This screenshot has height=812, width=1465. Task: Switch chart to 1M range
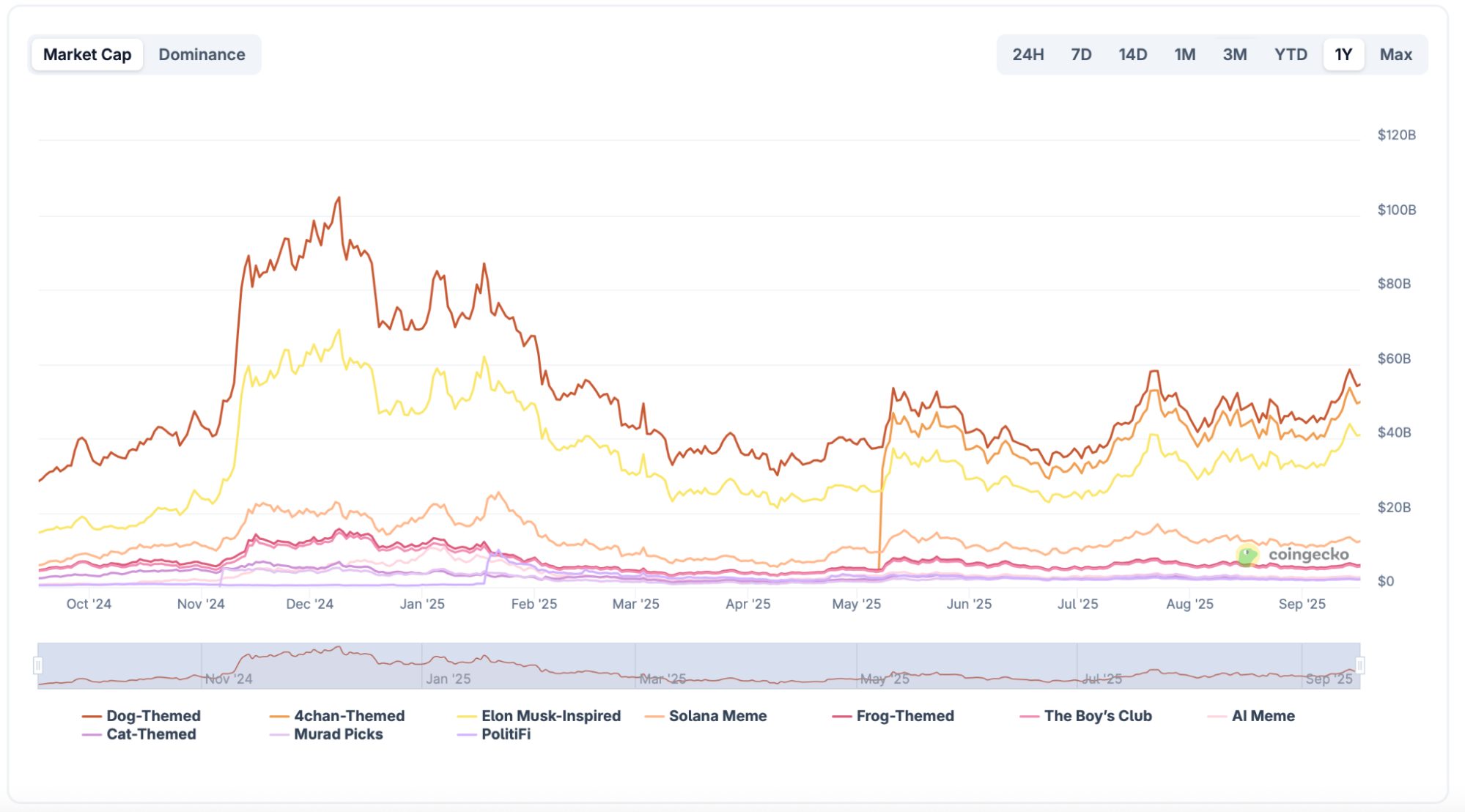click(x=1184, y=54)
